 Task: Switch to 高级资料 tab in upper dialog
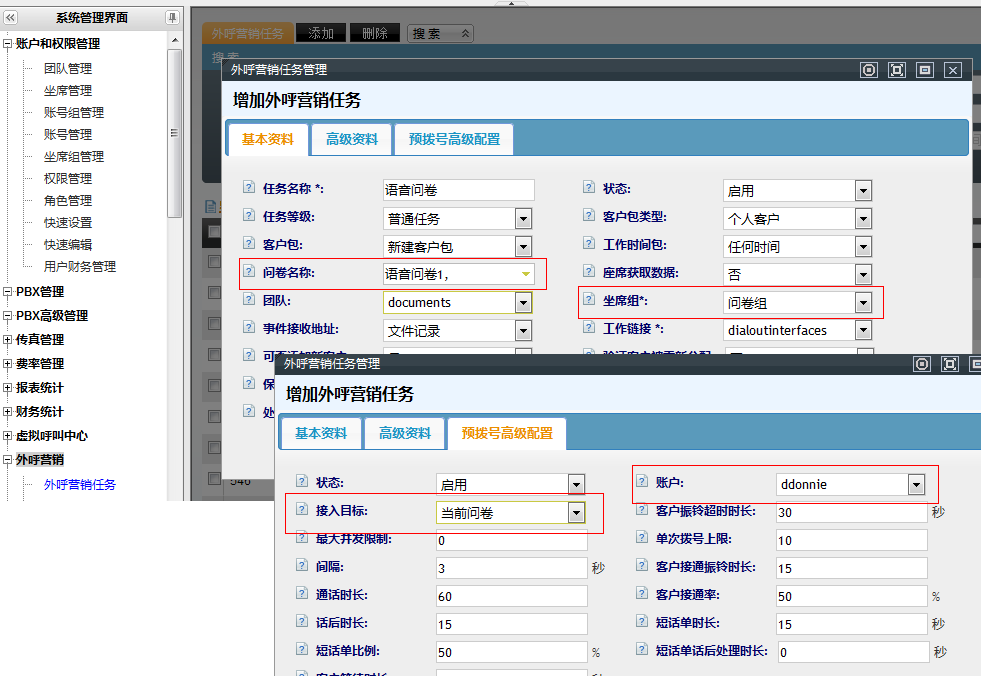click(x=352, y=140)
